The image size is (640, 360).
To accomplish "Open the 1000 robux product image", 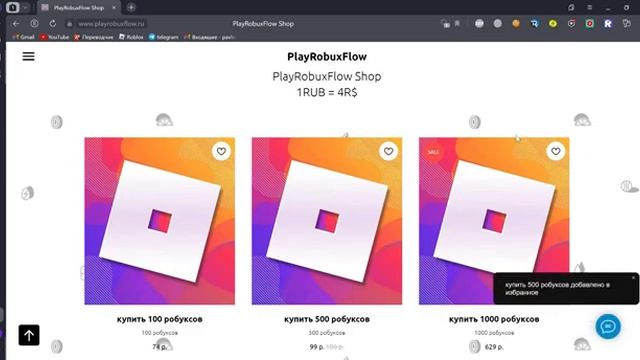I will (x=494, y=221).
